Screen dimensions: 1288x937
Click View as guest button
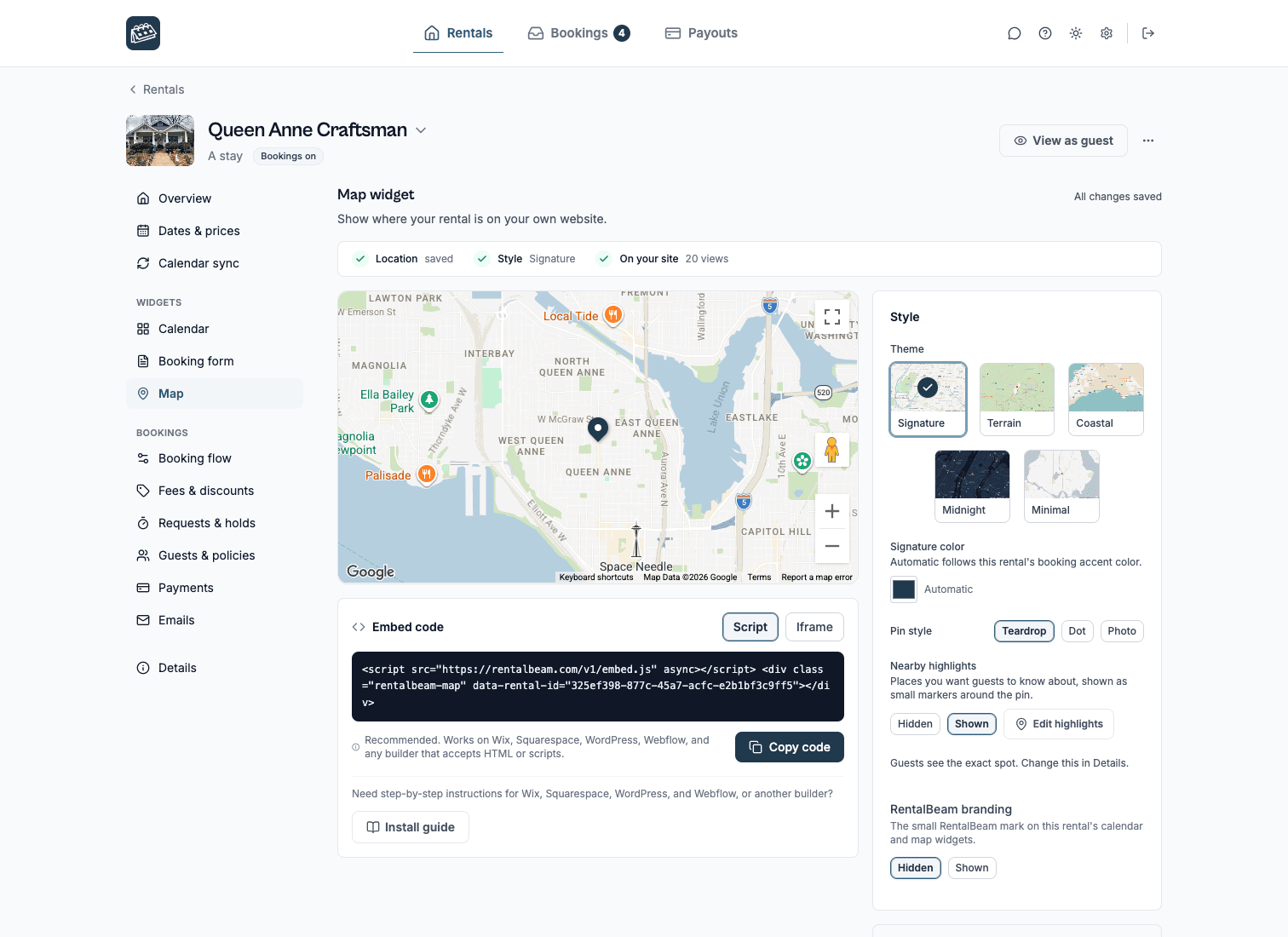[1063, 141]
